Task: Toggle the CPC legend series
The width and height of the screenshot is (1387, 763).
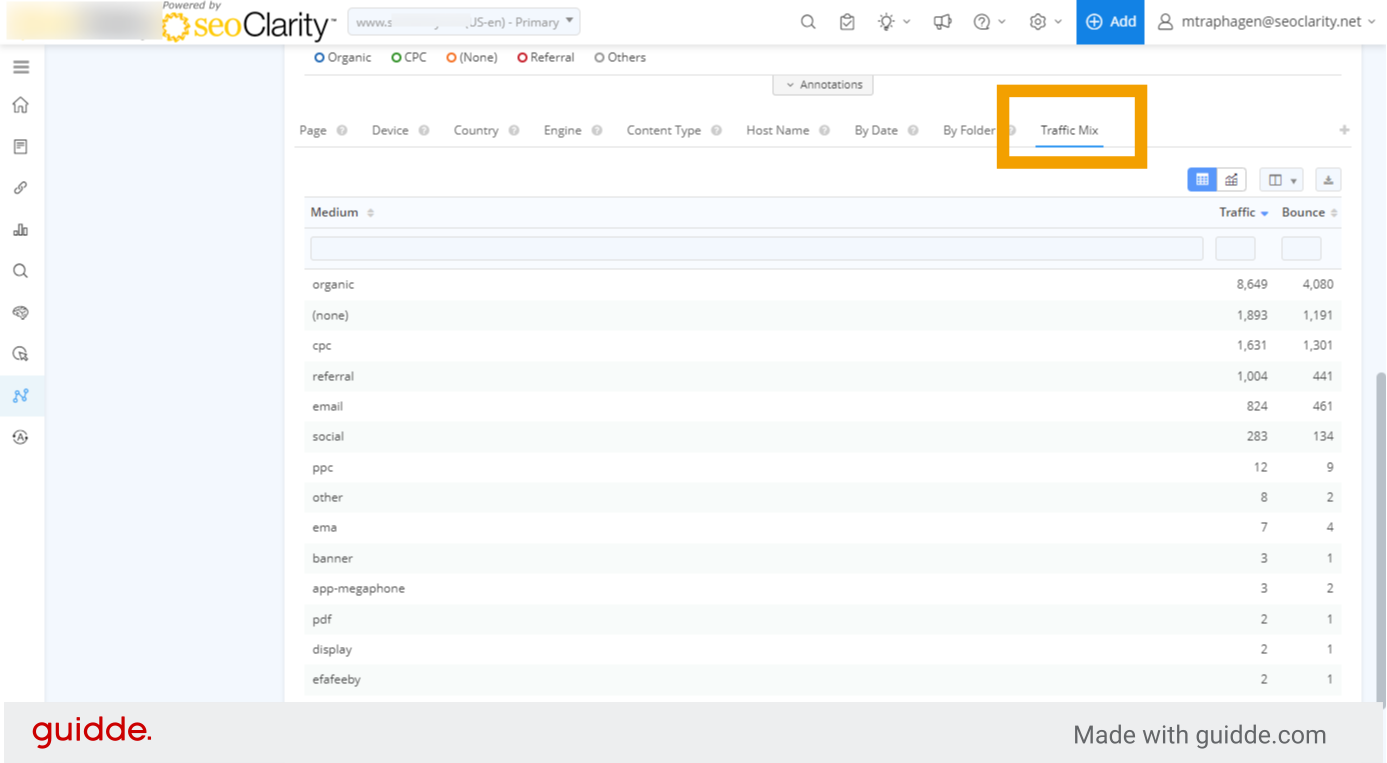Action: click(409, 58)
